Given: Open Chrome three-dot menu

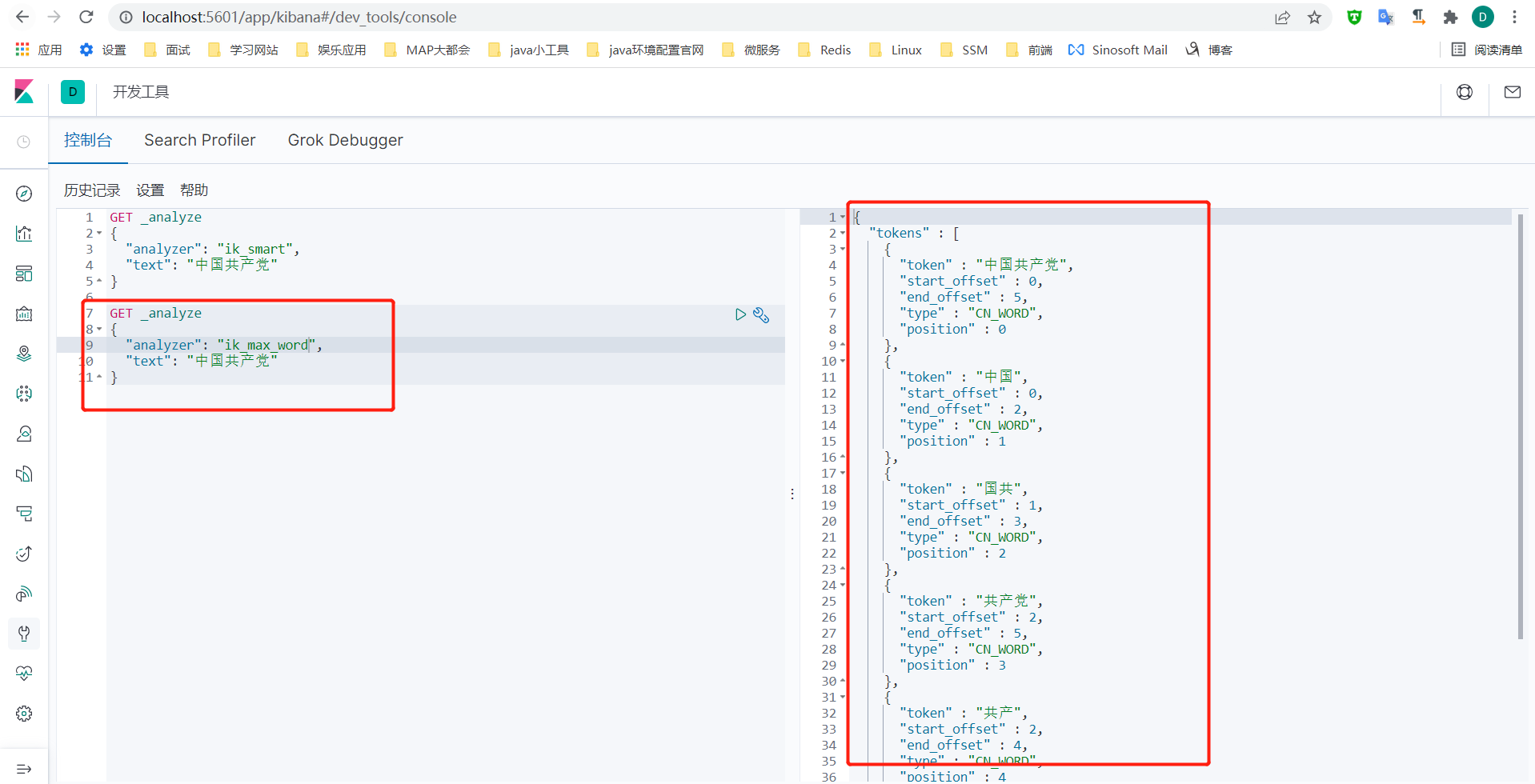Looking at the screenshot, I should (x=1514, y=17).
